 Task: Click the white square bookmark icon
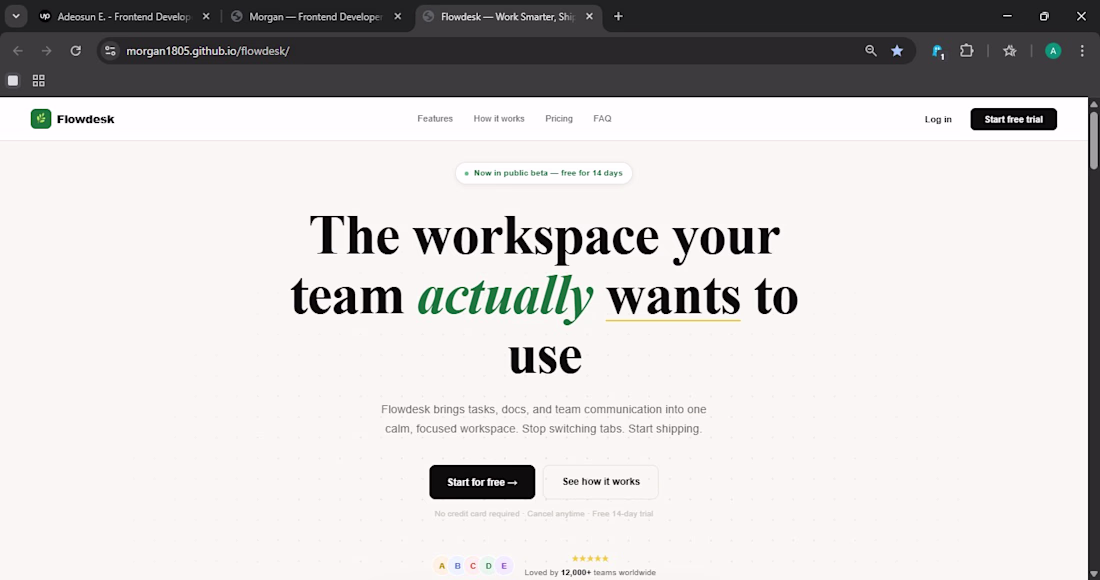13,81
